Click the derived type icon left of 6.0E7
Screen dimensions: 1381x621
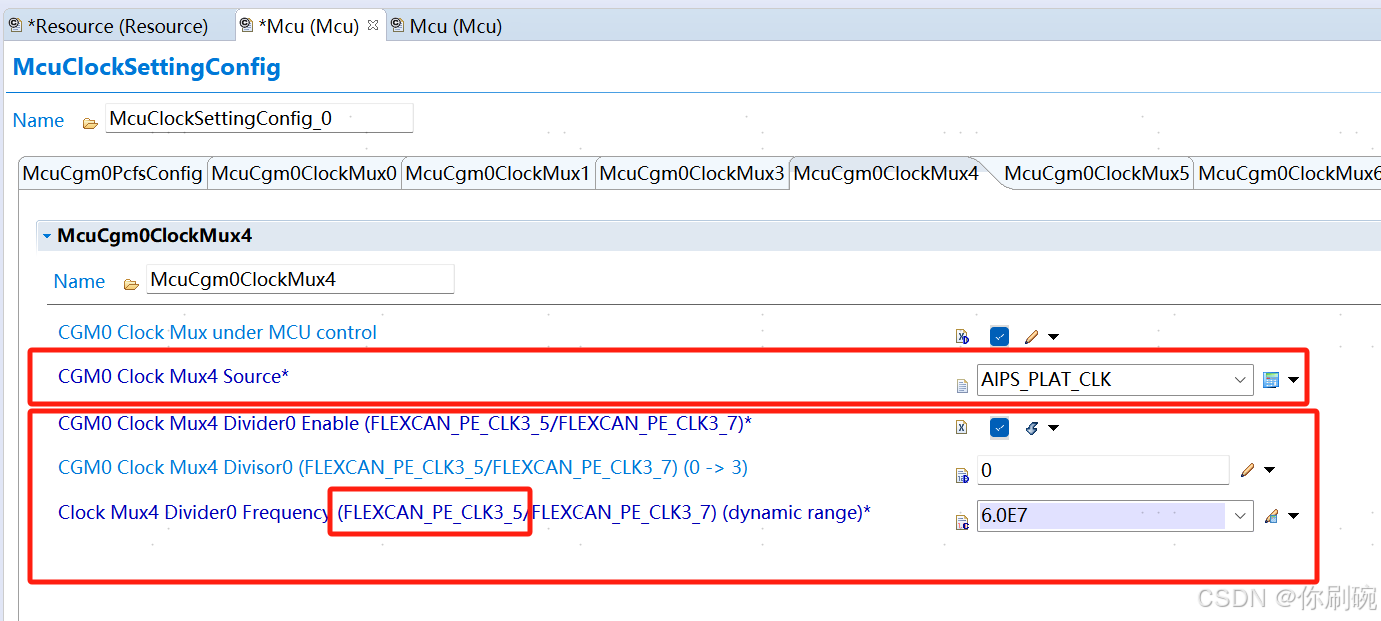pyautogui.click(x=962, y=521)
